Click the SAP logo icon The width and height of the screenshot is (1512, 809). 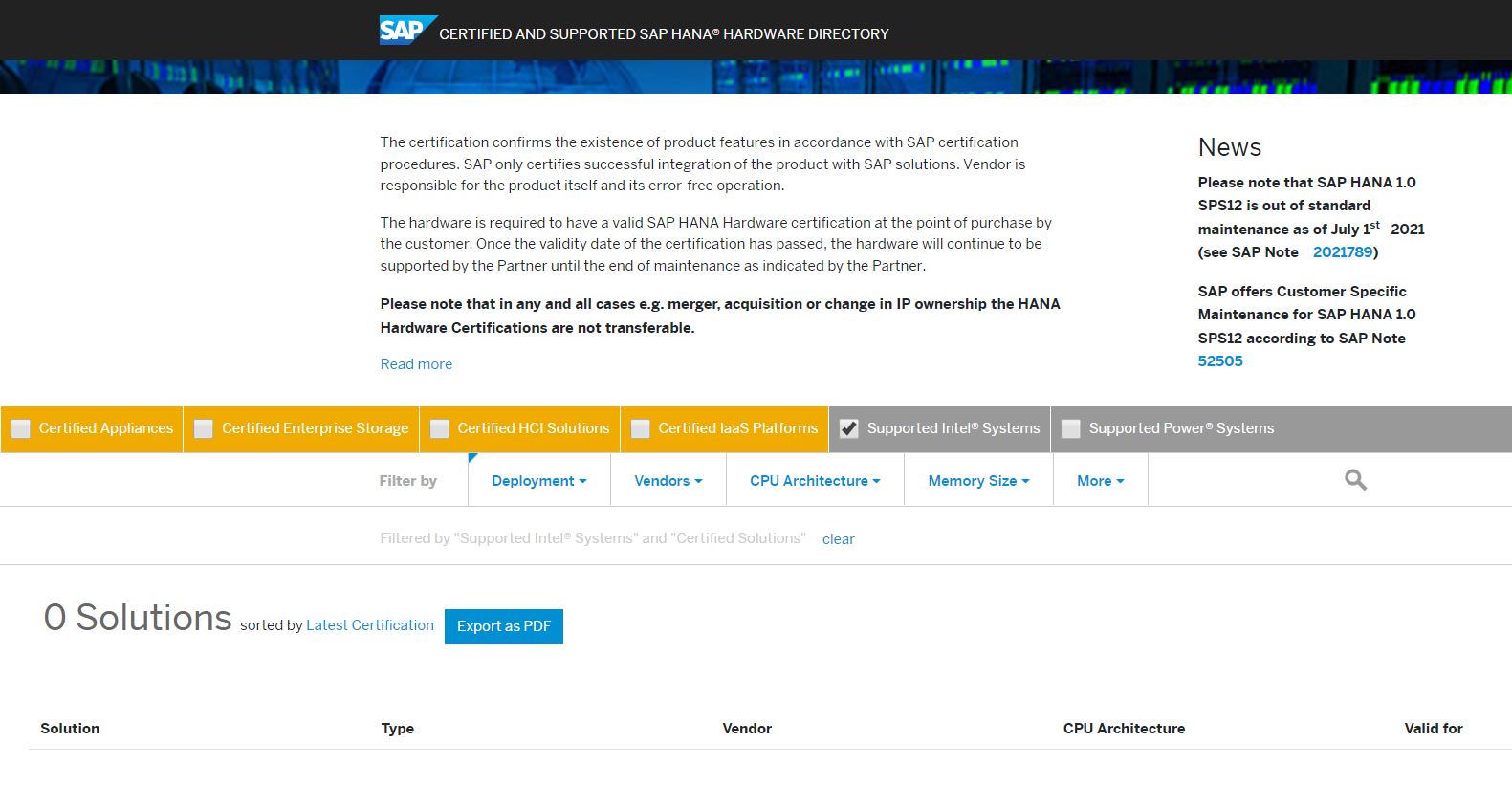[x=405, y=31]
